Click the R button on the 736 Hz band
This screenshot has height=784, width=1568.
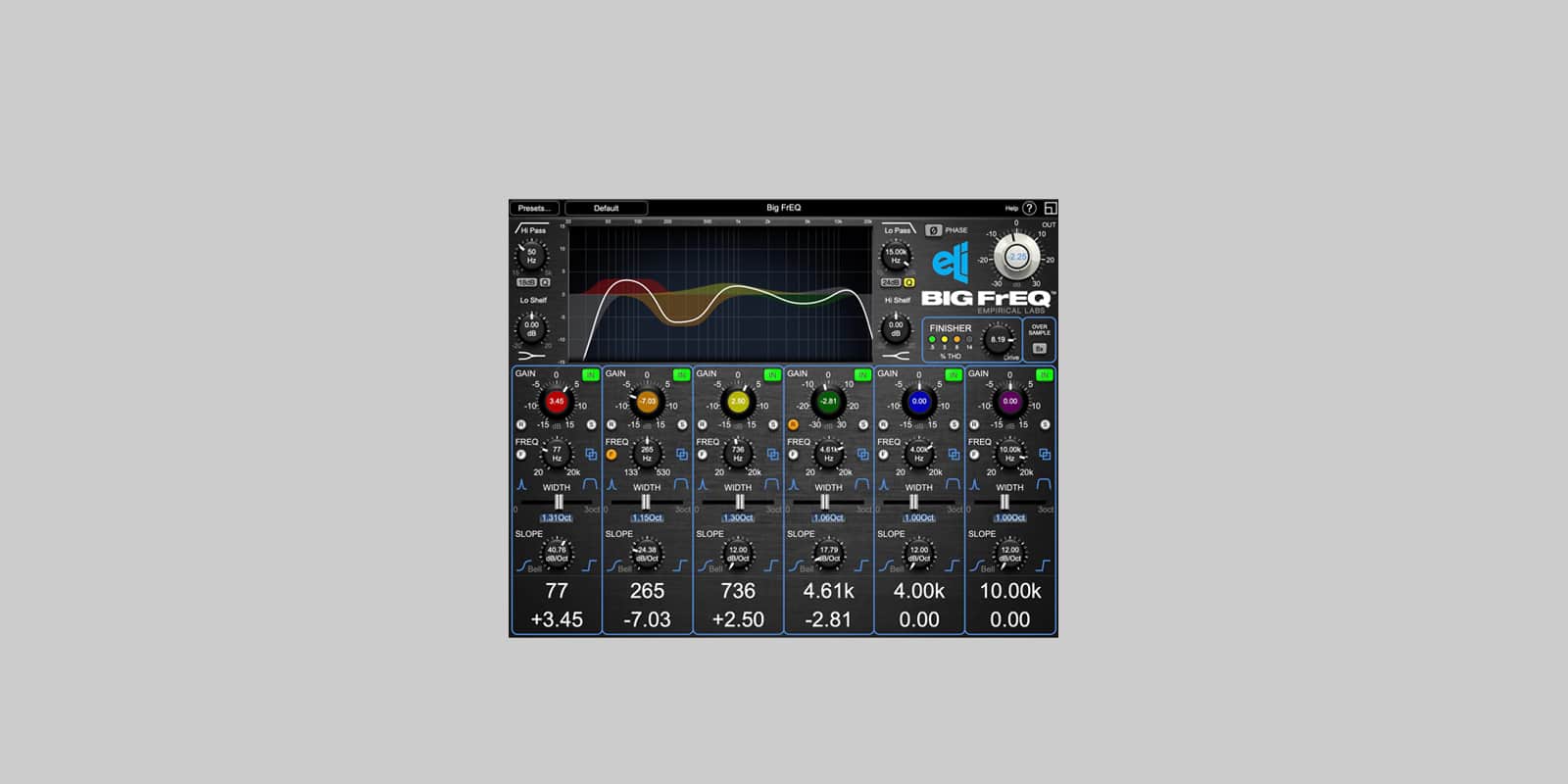703,424
